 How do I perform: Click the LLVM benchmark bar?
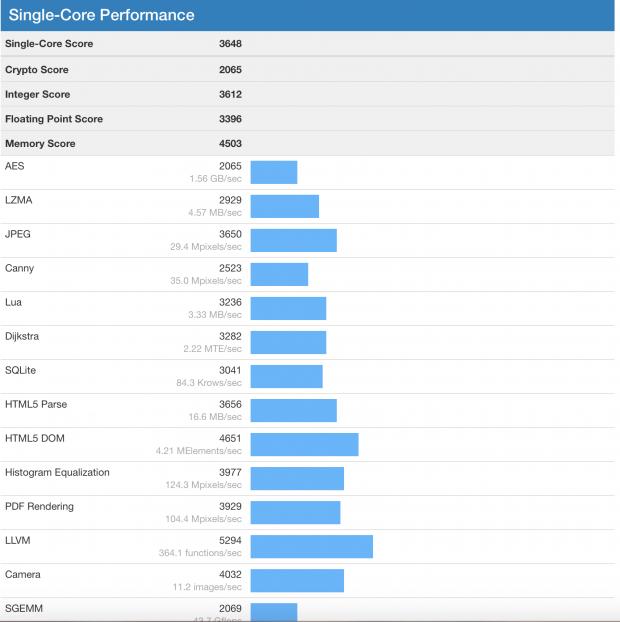click(x=311, y=546)
